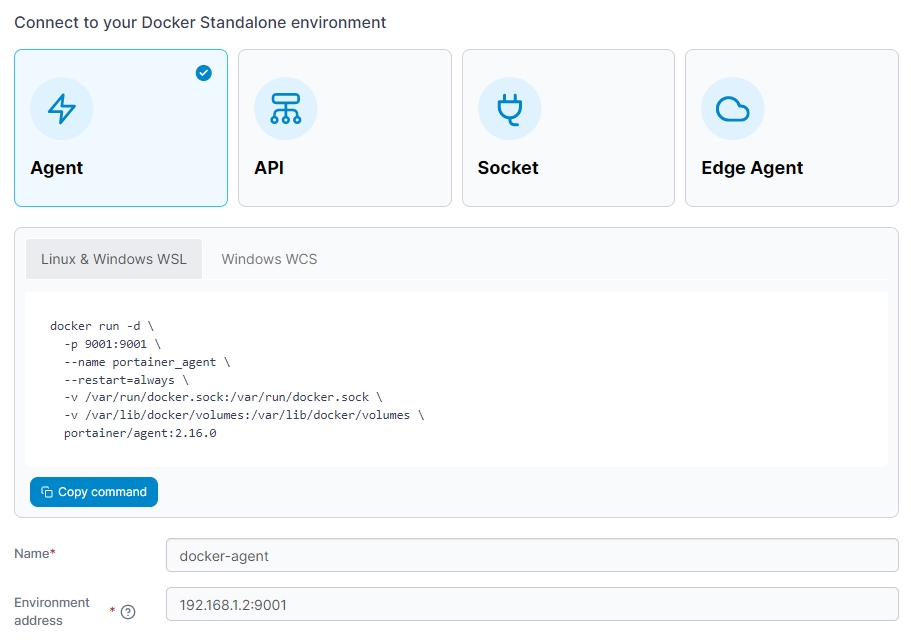Click the Name field label

pyautogui.click(x=33, y=553)
